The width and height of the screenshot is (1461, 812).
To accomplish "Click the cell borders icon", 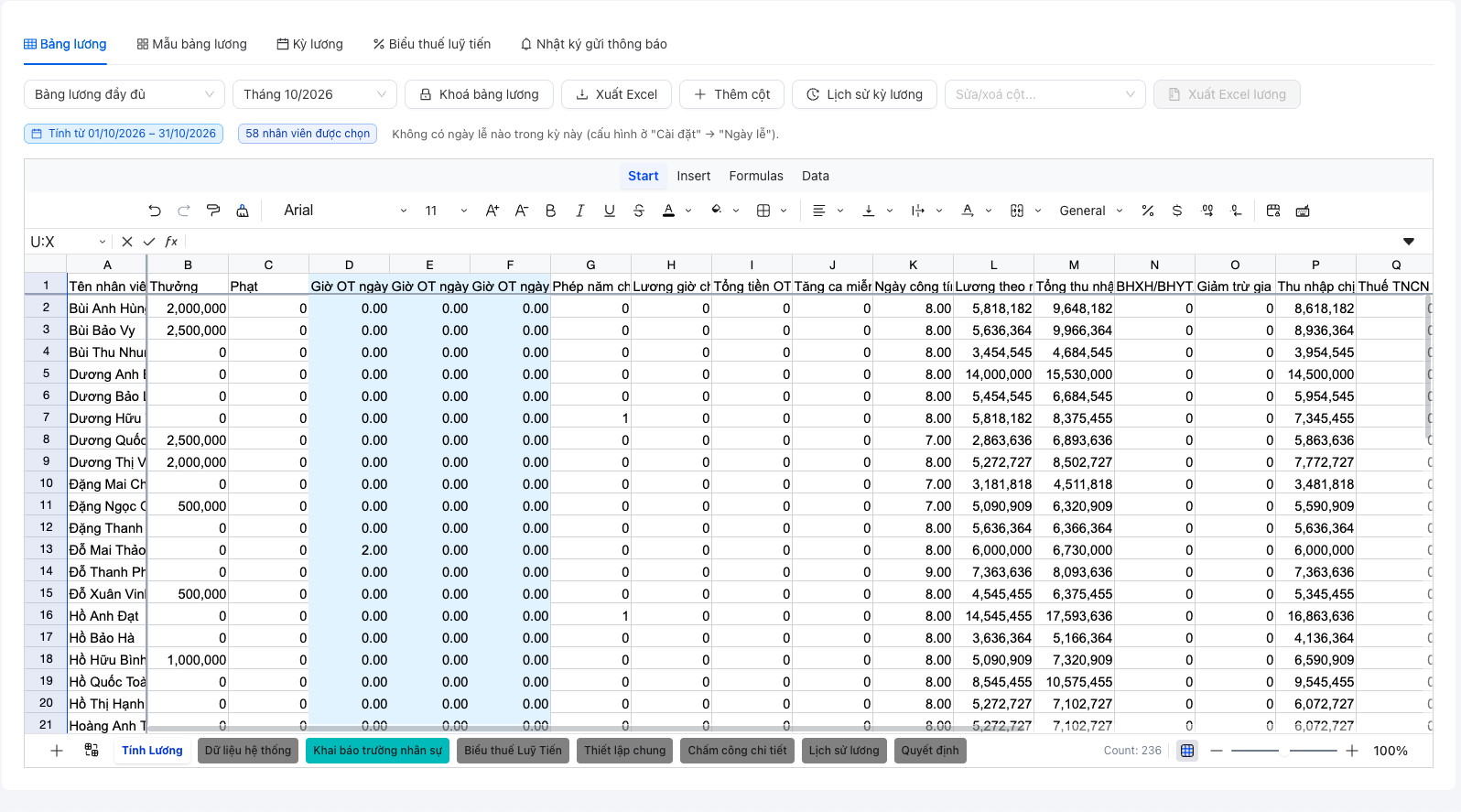I will [763, 211].
